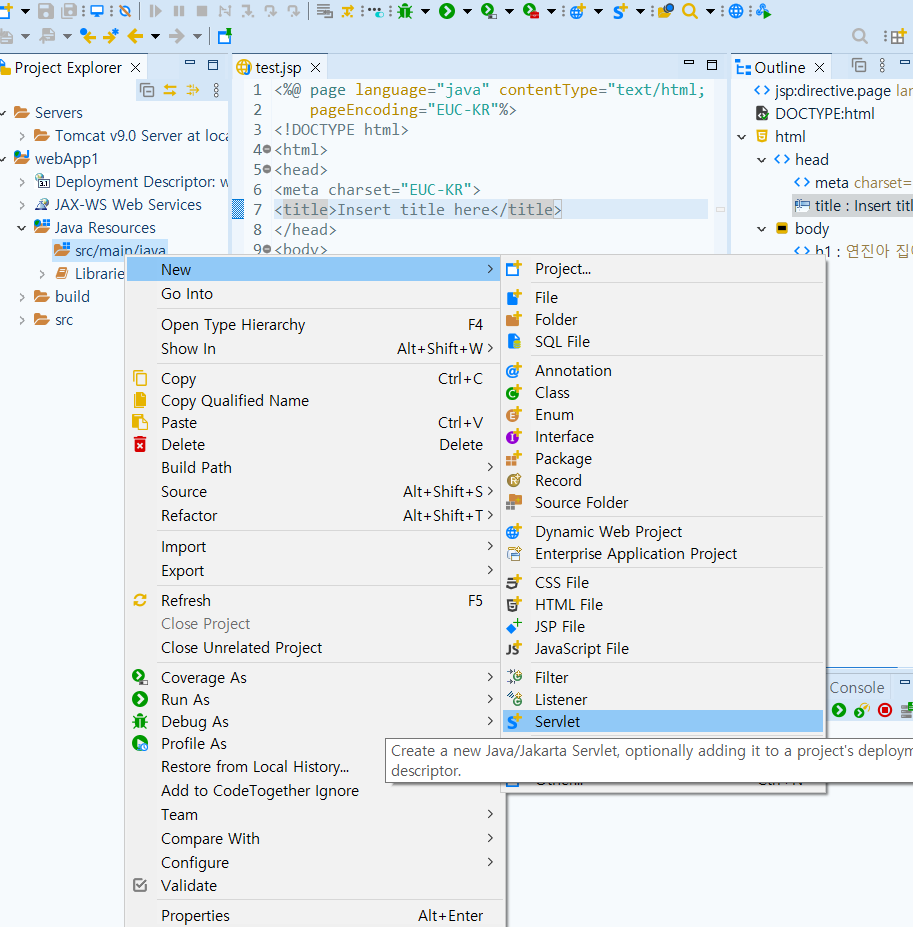Collapse the html node in Outline
The width and height of the screenshot is (913, 927).
742,137
